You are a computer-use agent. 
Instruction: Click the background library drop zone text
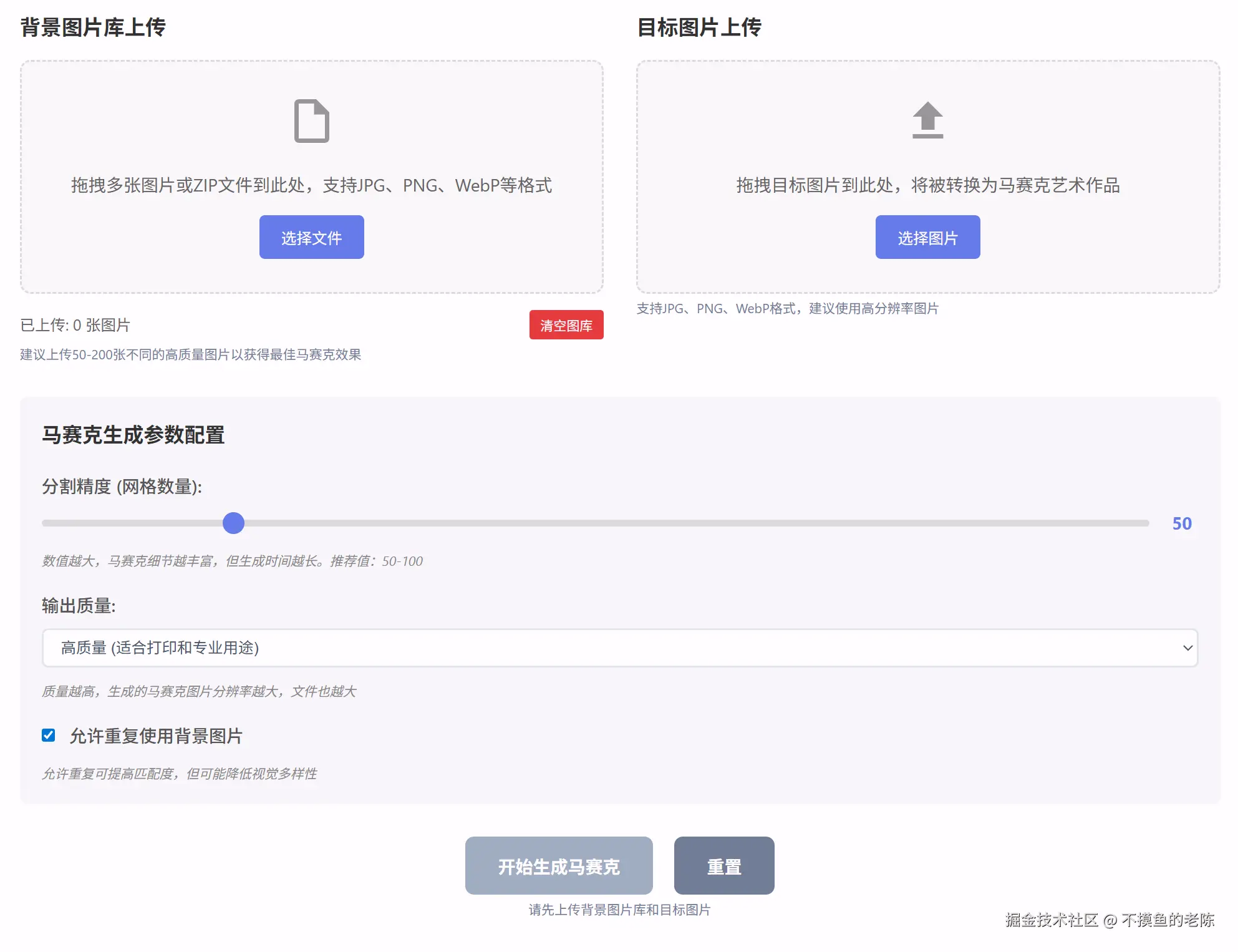(311, 185)
